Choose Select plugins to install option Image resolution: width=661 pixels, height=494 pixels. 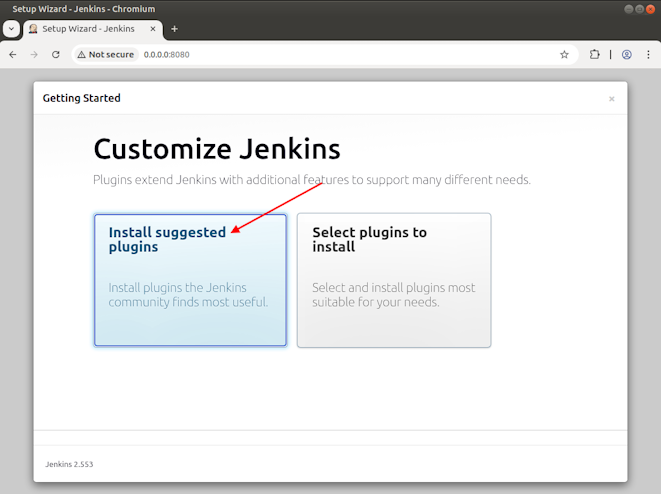point(394,280)
